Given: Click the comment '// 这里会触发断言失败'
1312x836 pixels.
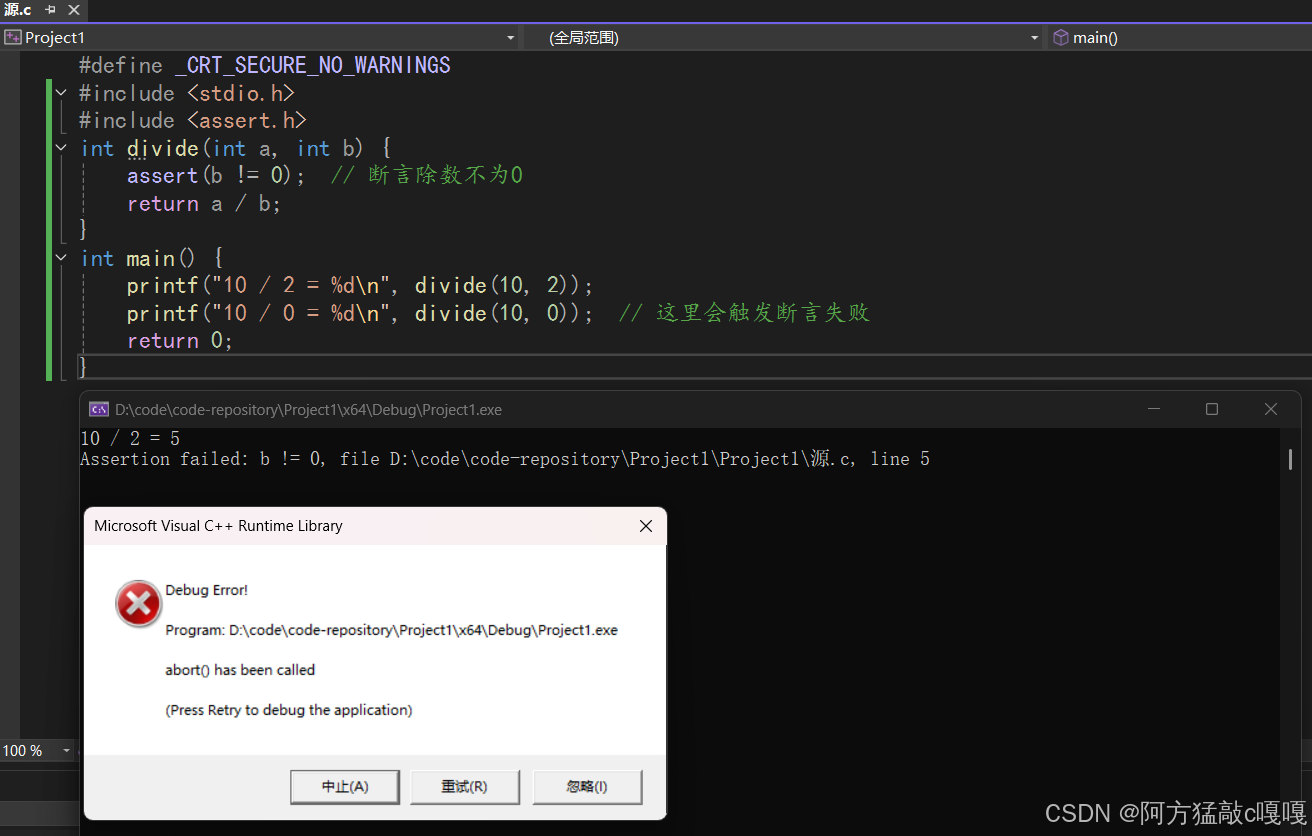Looking at the screenshot, I should (744, 313).
